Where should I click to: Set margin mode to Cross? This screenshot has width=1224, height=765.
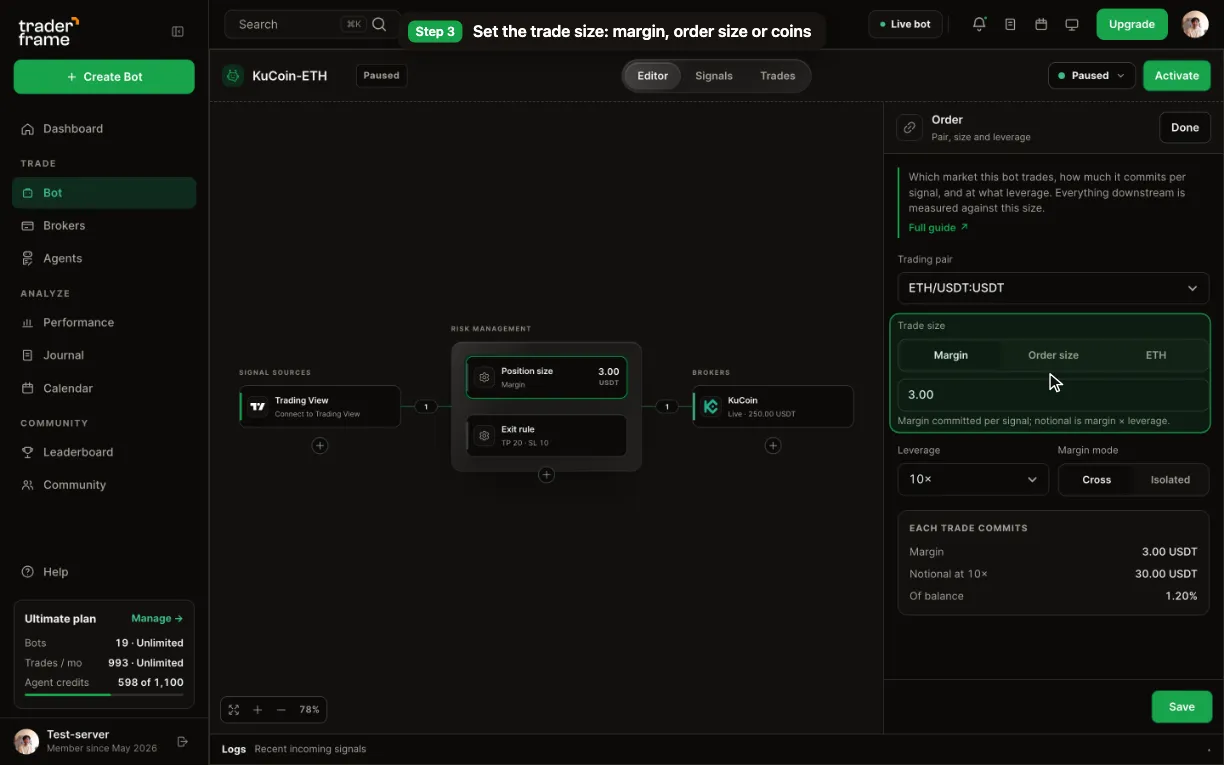1097,480
